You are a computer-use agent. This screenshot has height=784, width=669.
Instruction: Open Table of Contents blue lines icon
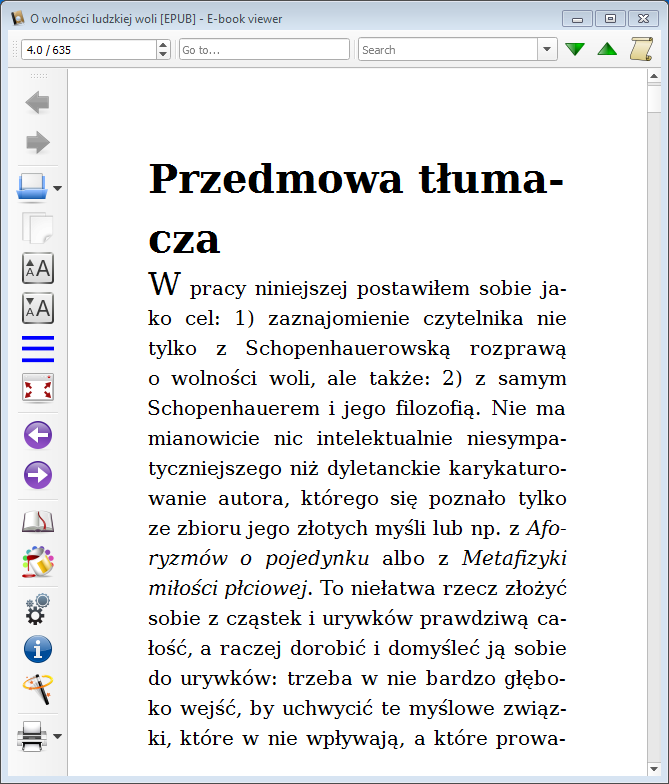coord(38,348)
